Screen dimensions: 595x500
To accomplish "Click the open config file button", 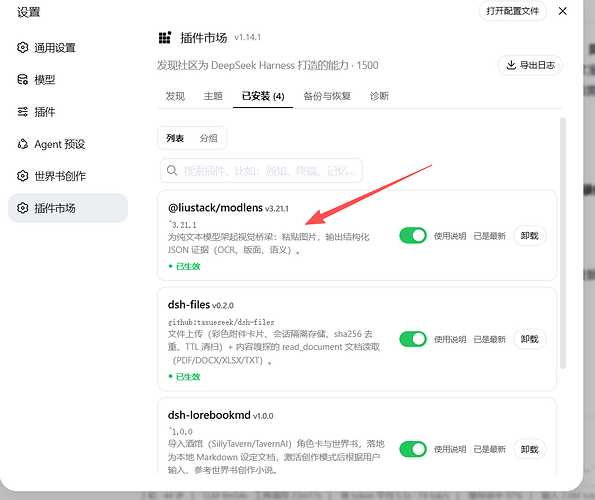I will point(513,11).
